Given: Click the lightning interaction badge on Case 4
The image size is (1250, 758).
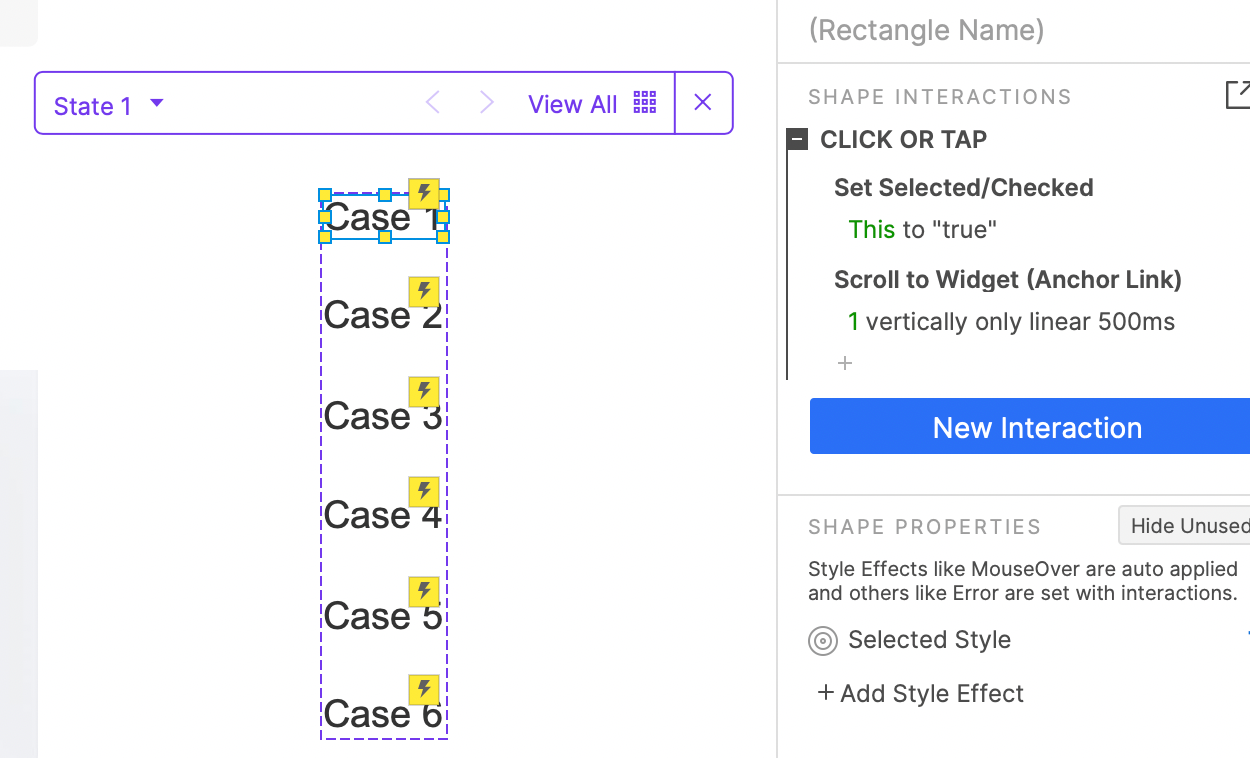Looking at the screenshot, I should click(x=424, y=491).
